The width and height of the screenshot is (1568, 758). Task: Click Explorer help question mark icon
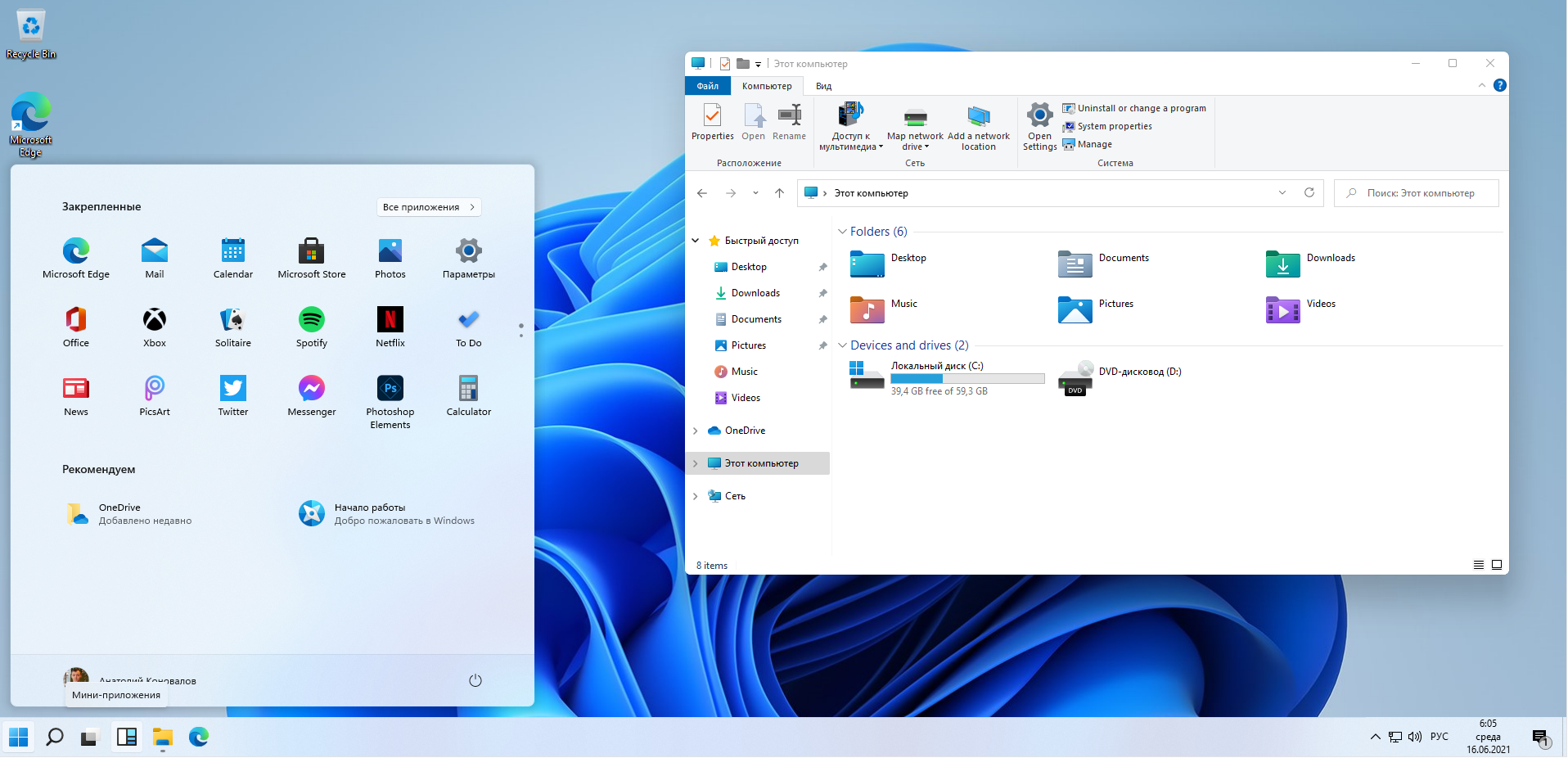click(1499, 85)
